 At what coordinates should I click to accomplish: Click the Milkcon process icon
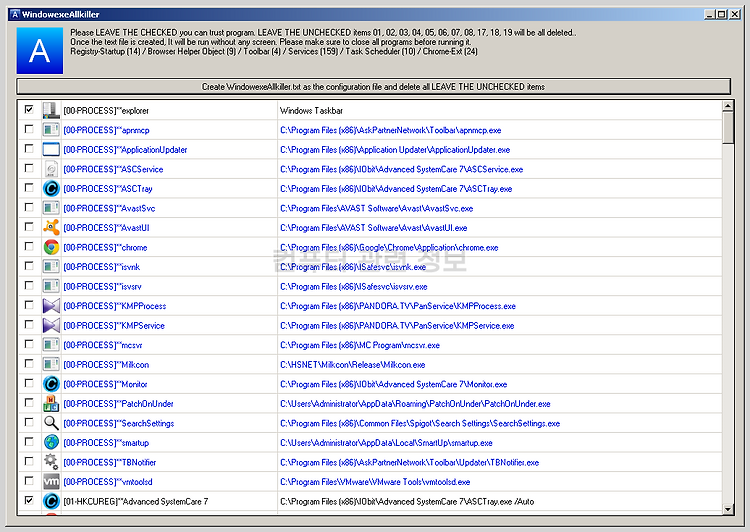[51, 365]
